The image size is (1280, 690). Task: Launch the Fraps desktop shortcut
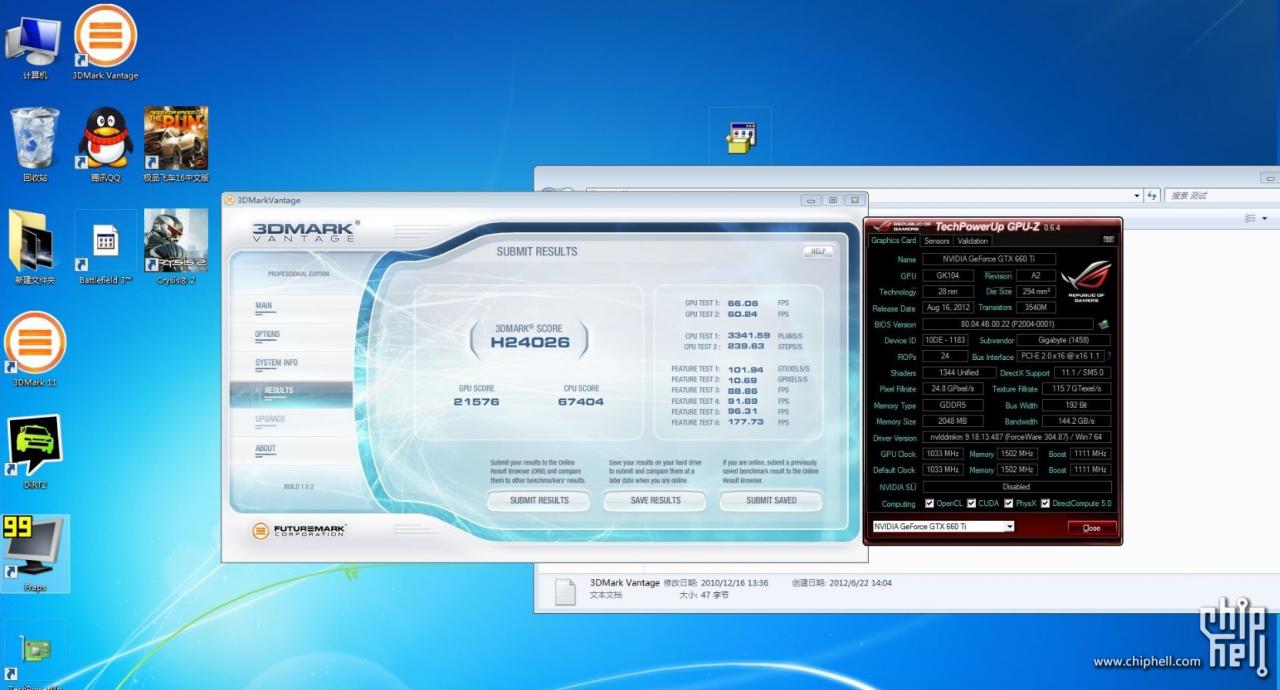tap(35, 554)
